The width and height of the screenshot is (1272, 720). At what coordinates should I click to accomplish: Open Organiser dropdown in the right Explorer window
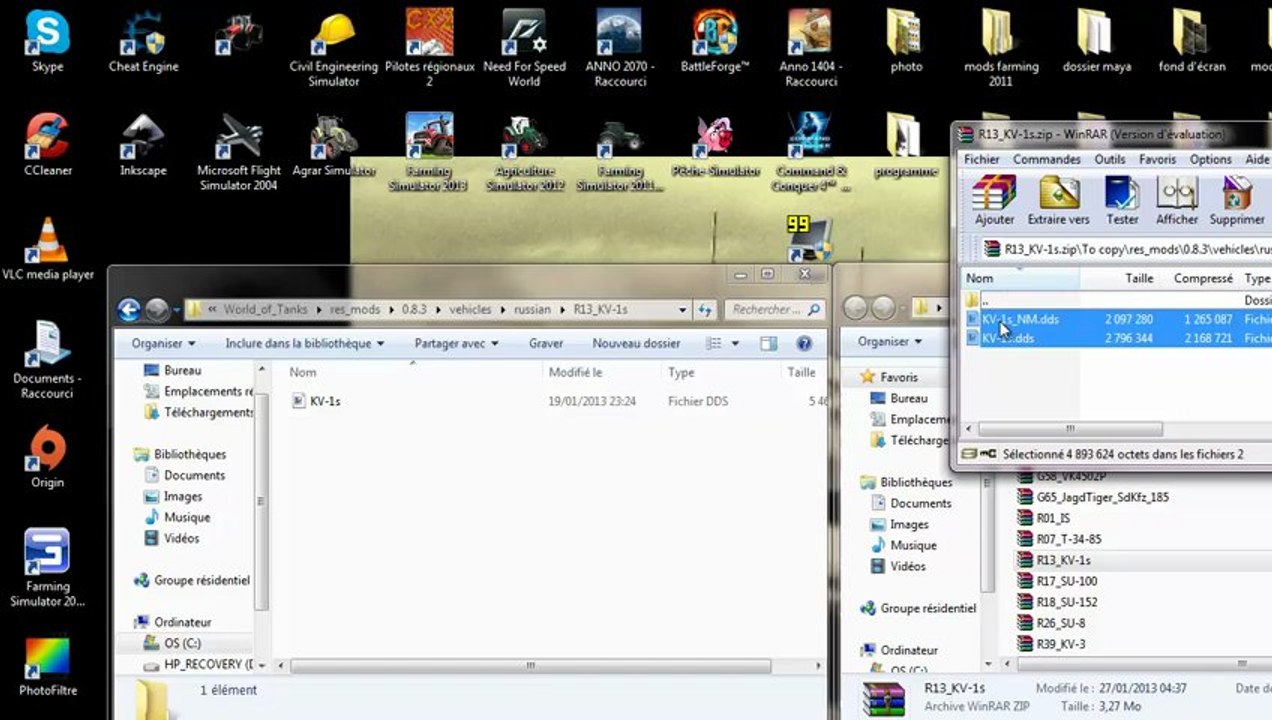pos(890,341)
